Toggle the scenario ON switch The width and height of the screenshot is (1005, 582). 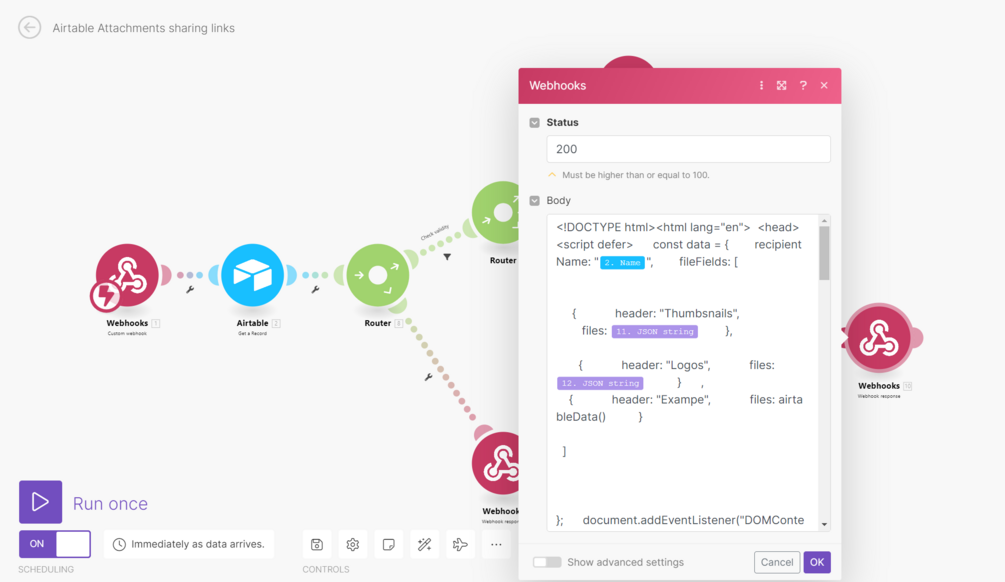coord(54,544)
